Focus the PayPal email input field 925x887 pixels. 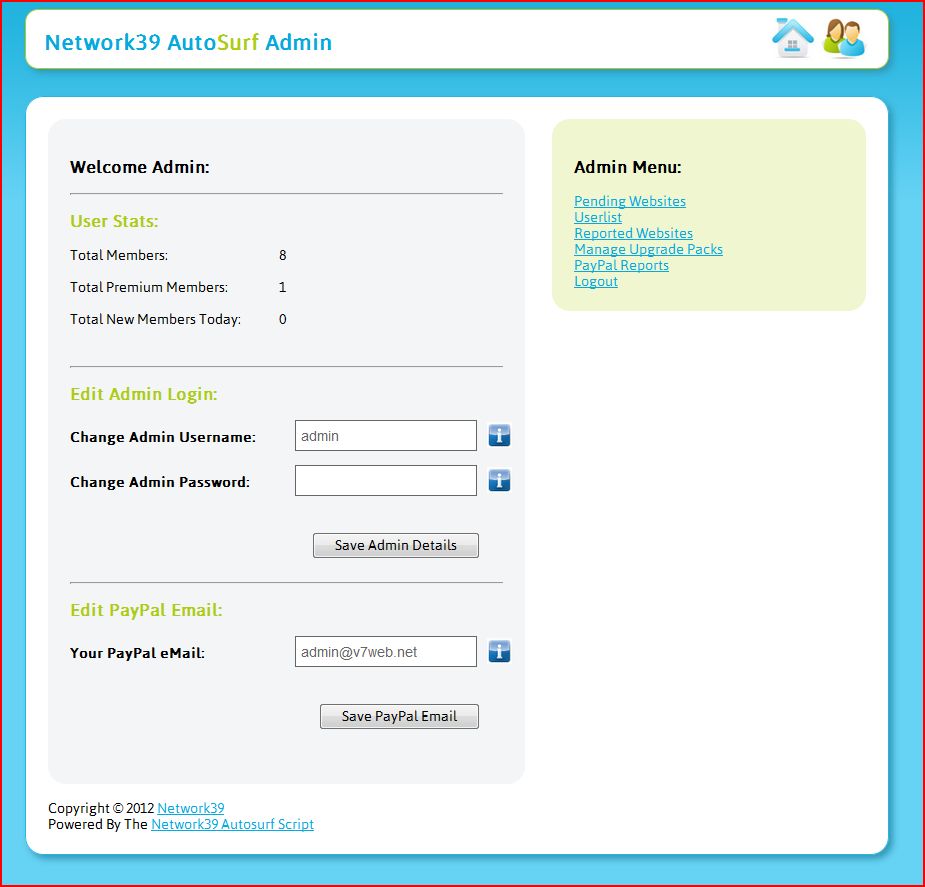pos(386,651)
